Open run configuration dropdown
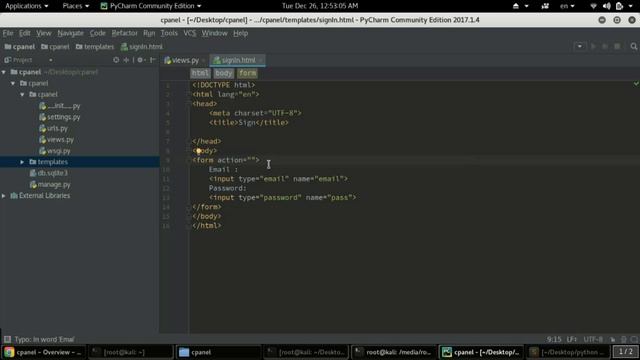This screenshot has width=640, height=360. point(580,47)
